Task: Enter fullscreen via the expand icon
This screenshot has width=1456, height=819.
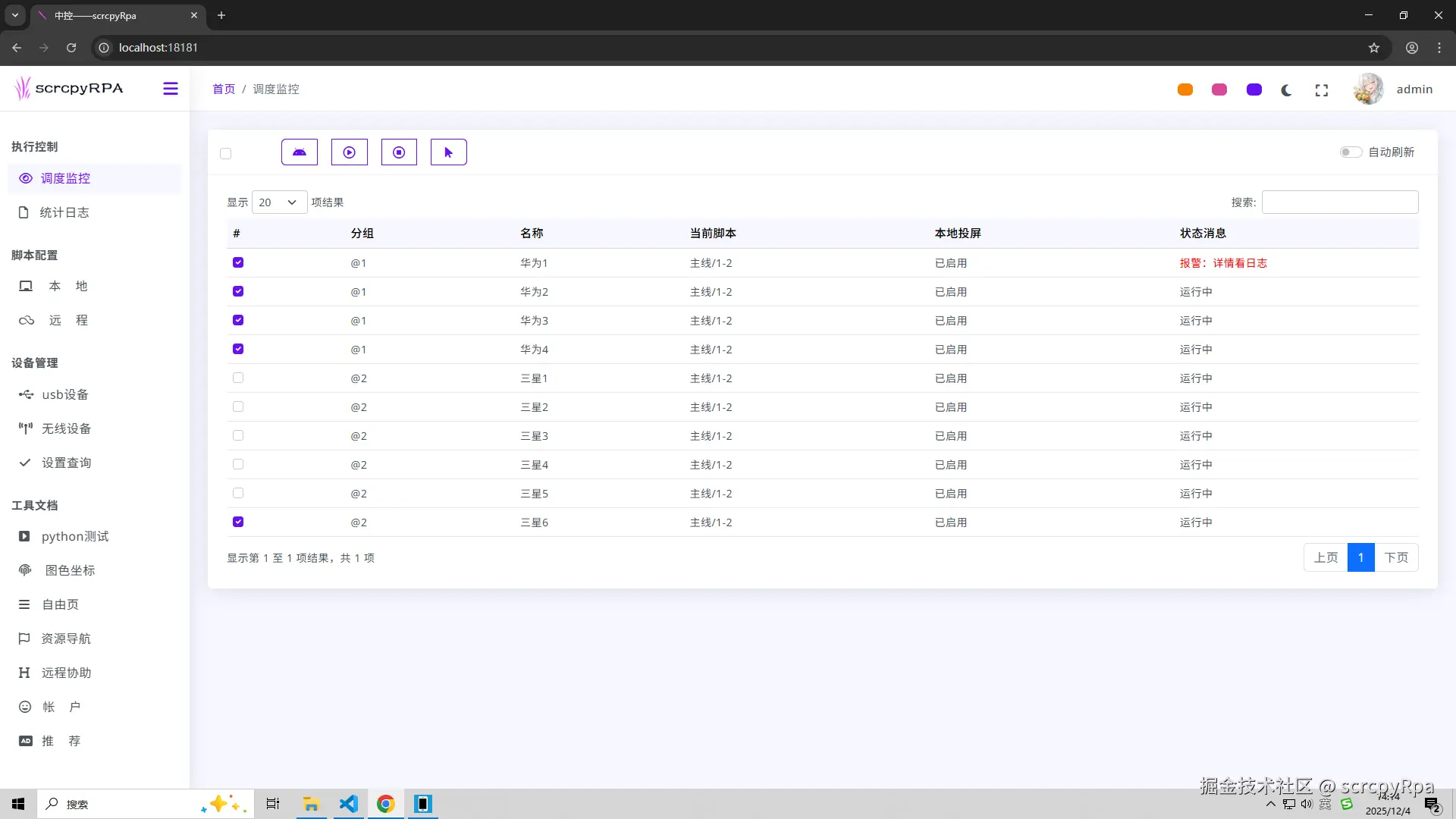Action: click(x=1322, y=90)
